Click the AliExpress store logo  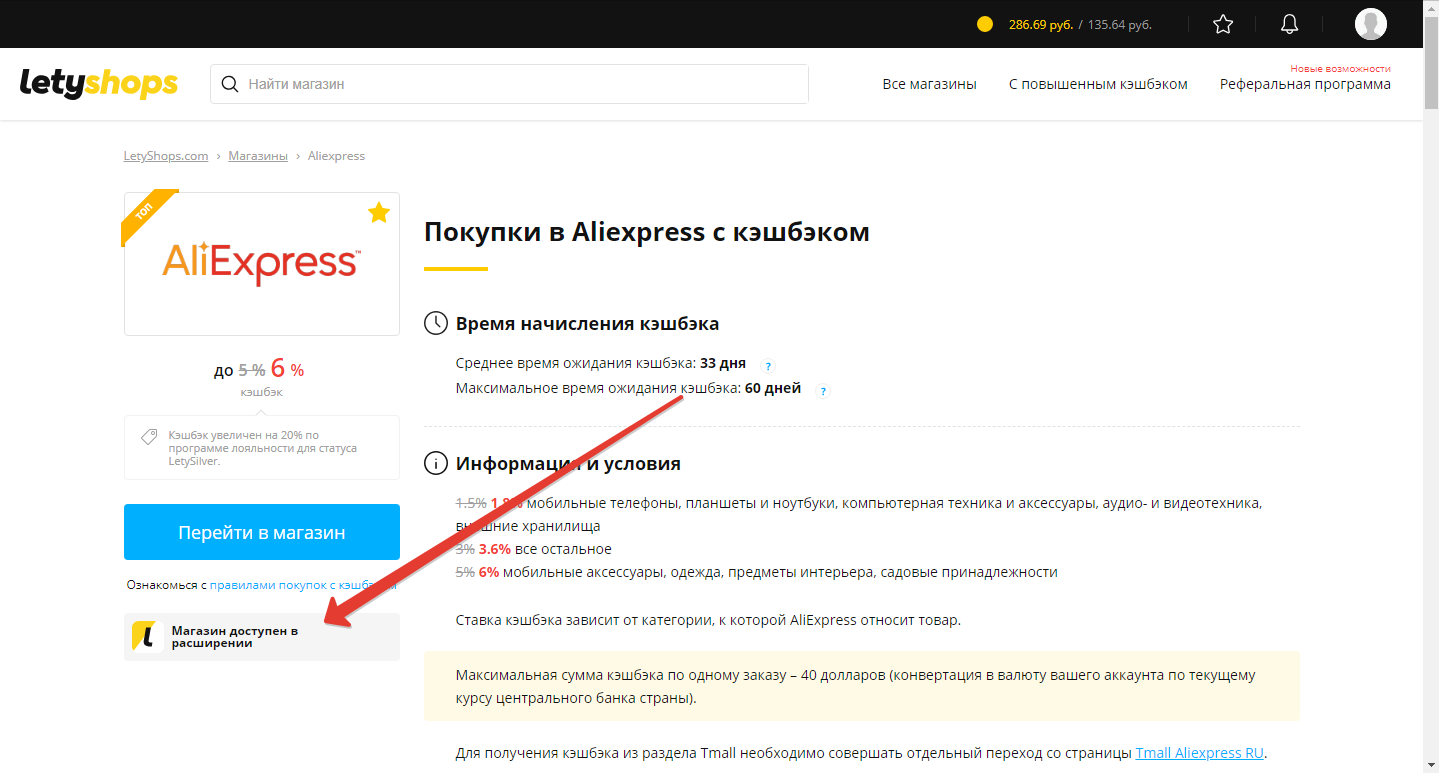click(262, 264)
